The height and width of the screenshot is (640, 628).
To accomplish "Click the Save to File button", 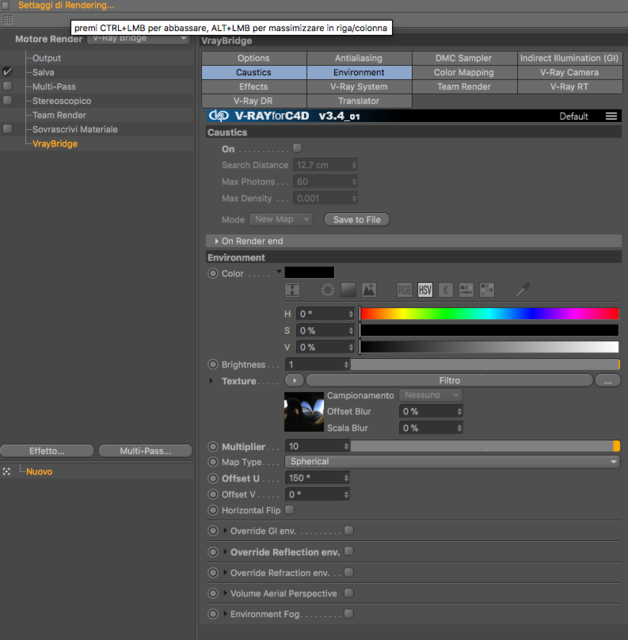I will (x=357, y=220).
